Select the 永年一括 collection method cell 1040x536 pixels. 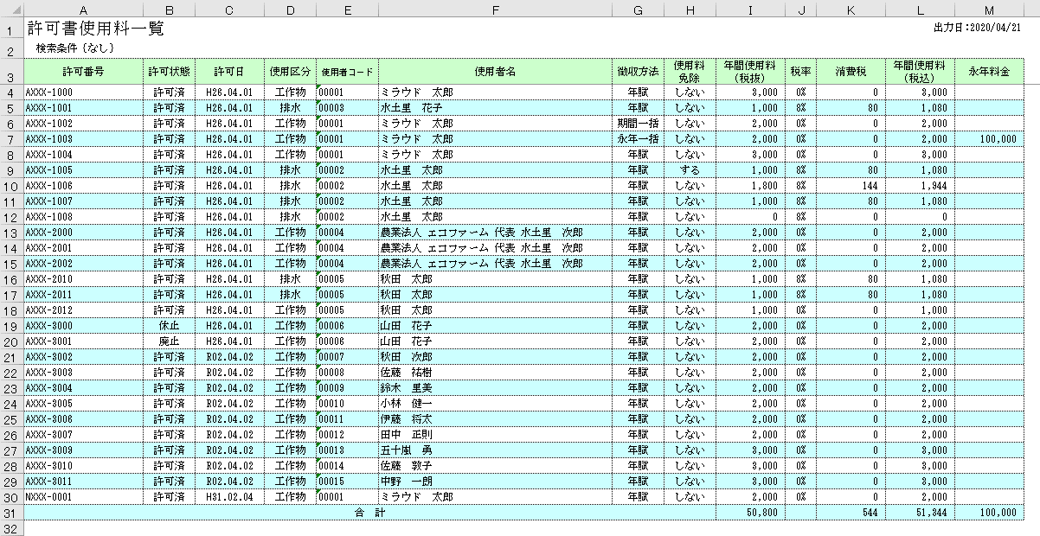(638, 139)
